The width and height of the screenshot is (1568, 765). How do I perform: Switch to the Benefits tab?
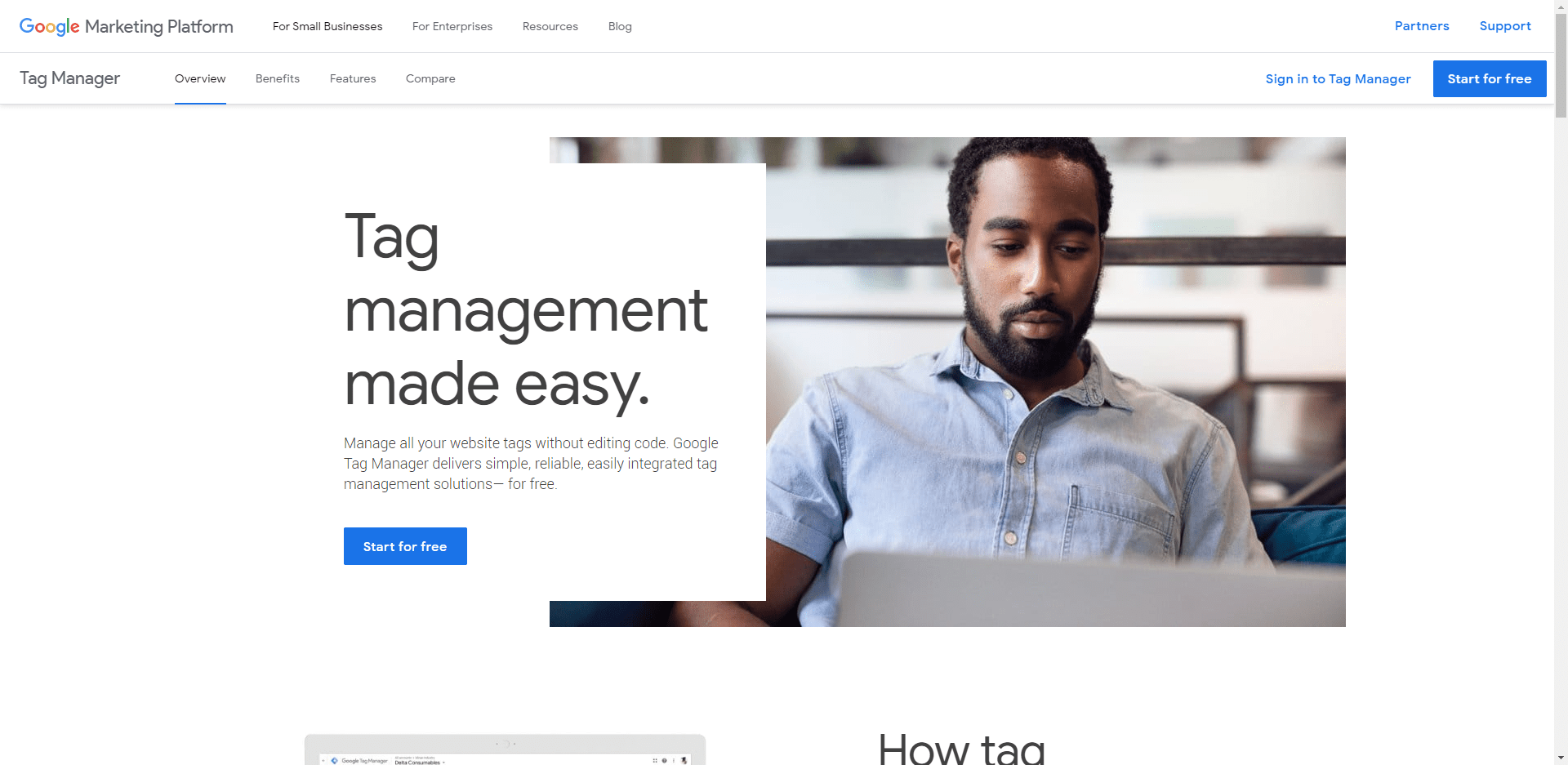[x=278, y=78]
